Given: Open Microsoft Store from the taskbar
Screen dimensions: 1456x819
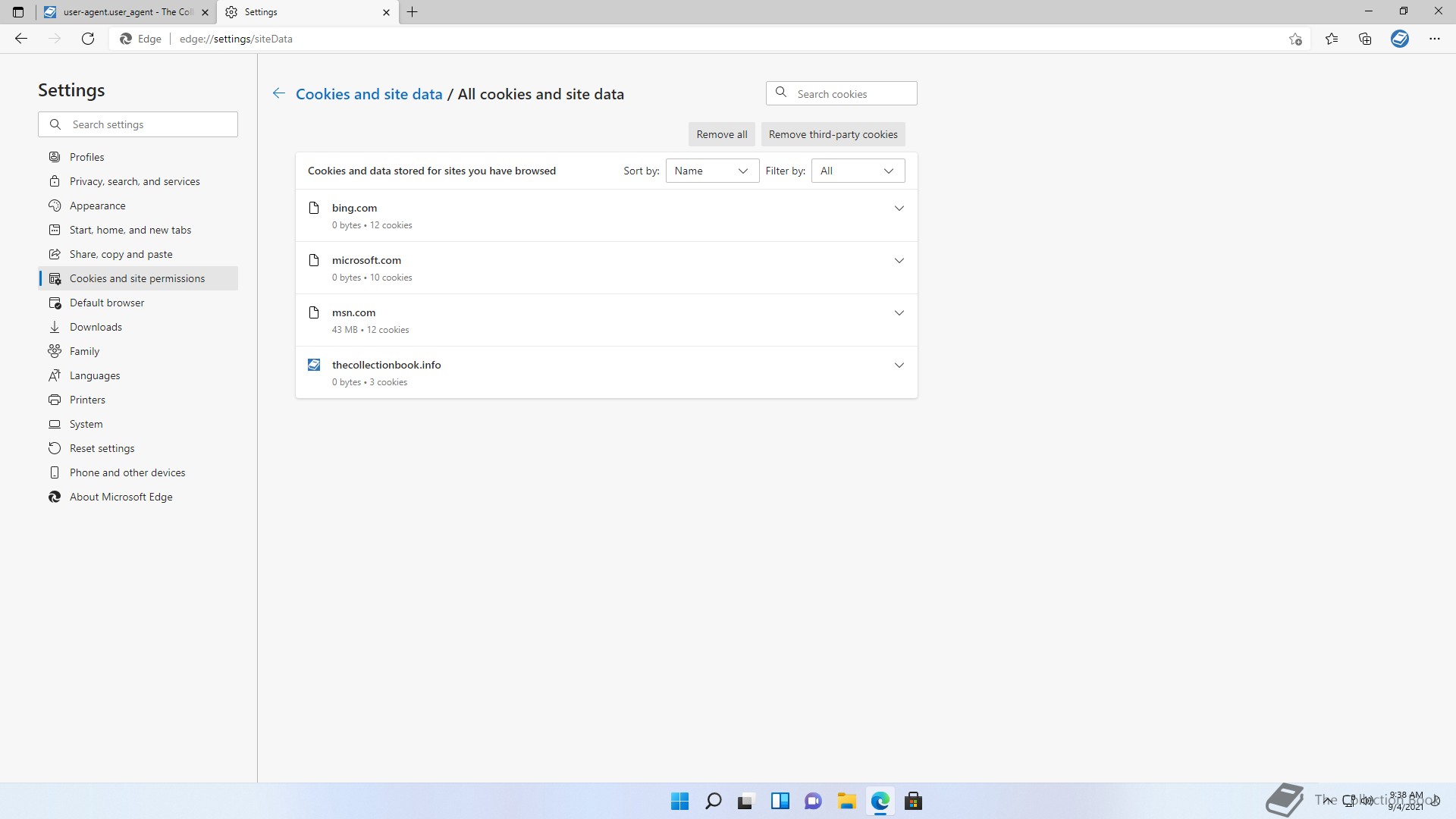Looking at the screenshot, I should (x=914, y=801).
